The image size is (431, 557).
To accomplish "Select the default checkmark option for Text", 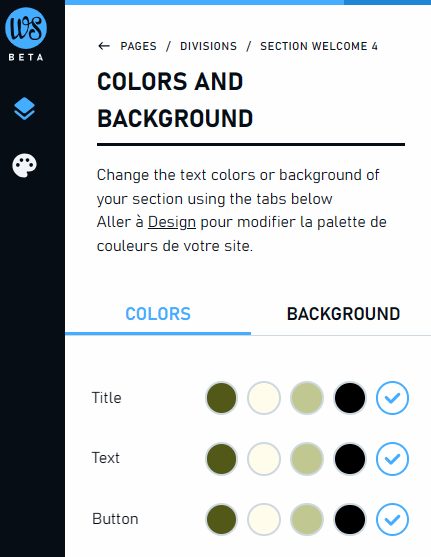I will (x=392, y=459).
